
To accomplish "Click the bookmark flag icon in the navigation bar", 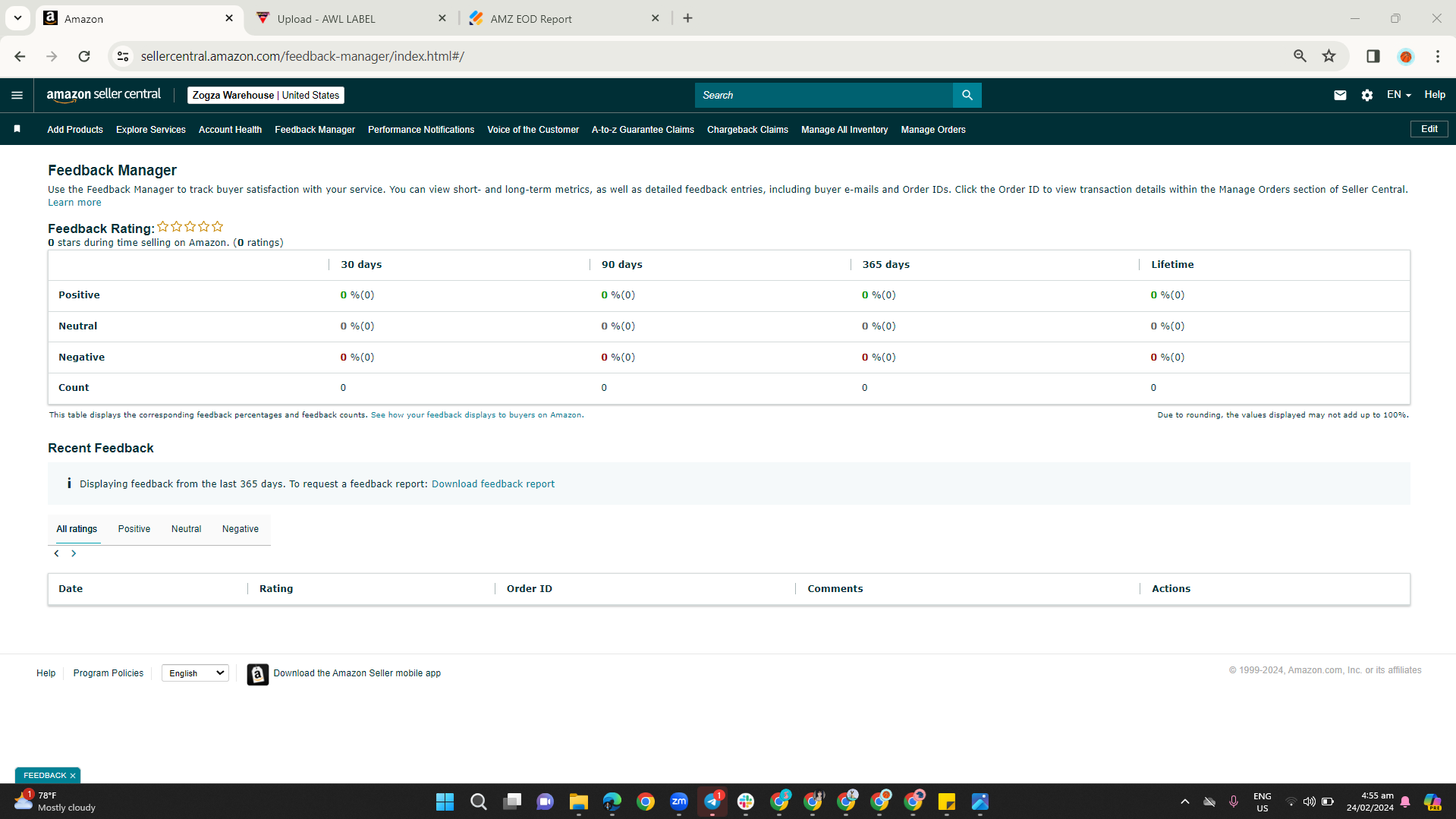I will tap(17, 129).
